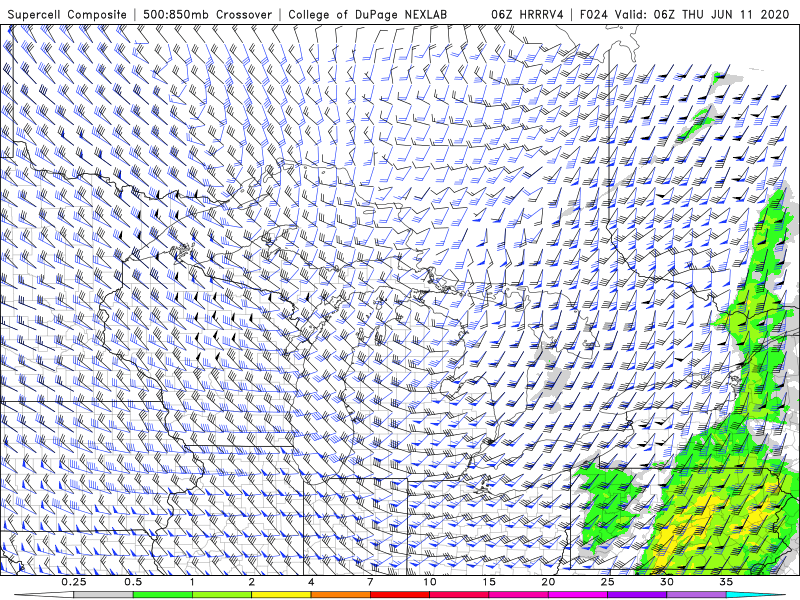Click the 'Supercell Composite' title text

pos(67,14)
